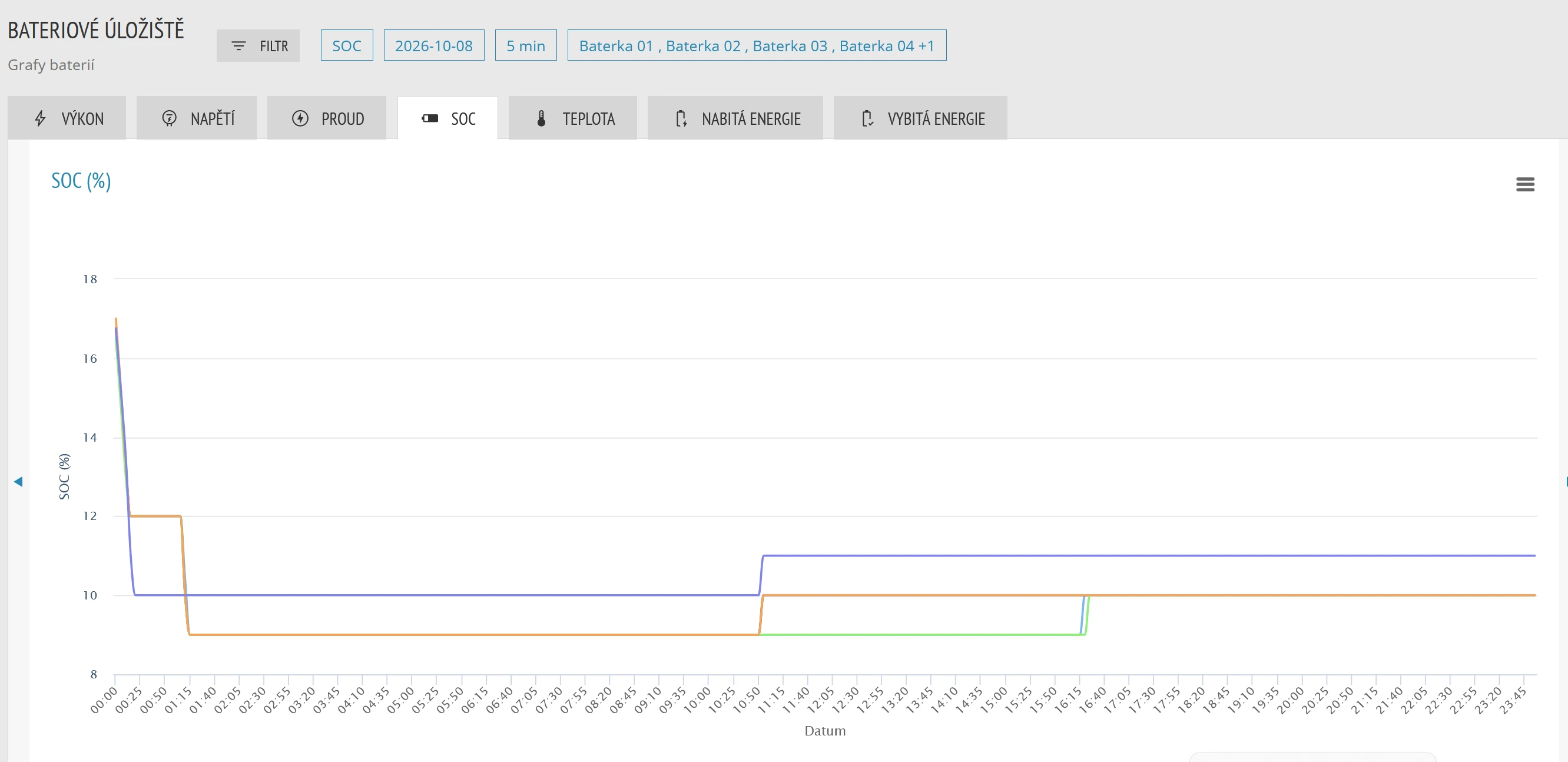Click the filter lines icon next to FILTR
The image size is (1568, 762).
(238, 46)
